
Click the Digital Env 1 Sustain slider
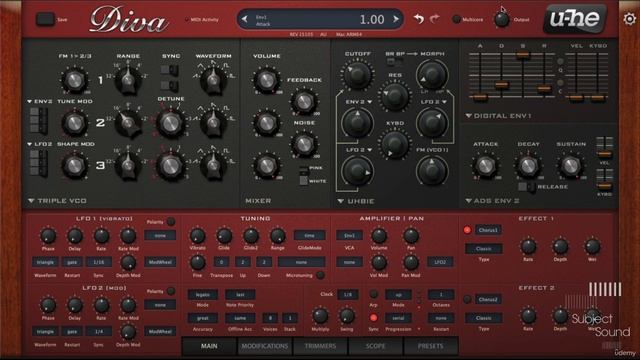(x=522, y=54)
